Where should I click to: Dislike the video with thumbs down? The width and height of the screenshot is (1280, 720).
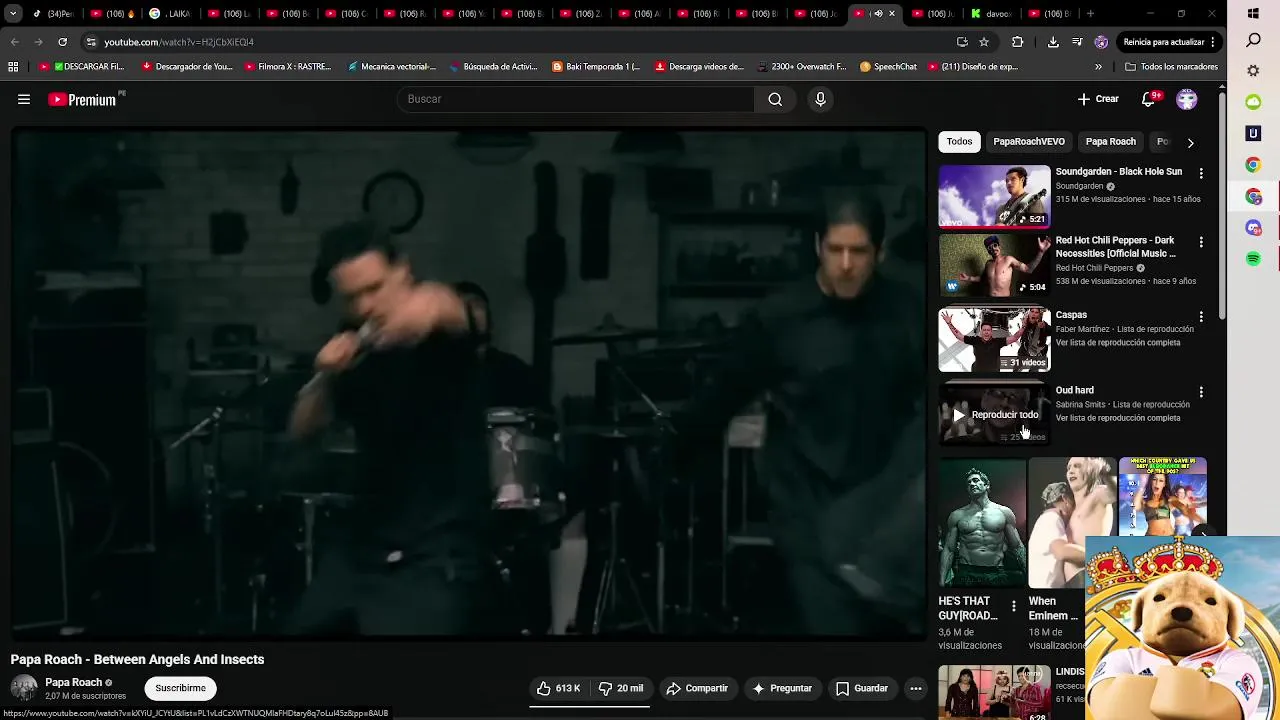click(x=620, y=688)
